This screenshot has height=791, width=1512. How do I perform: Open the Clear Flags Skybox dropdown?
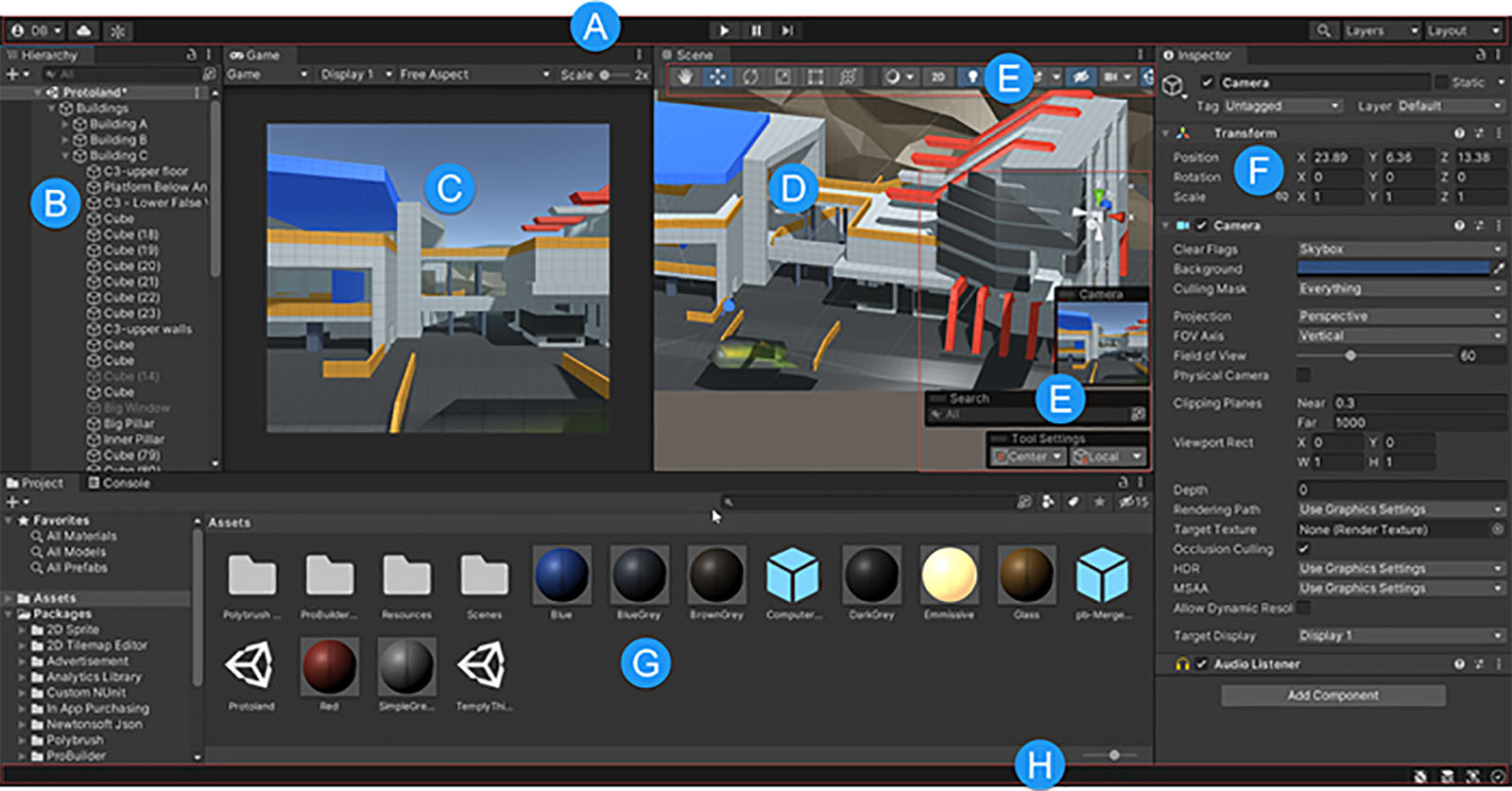pyautogui.click(x=1400, y=249)
